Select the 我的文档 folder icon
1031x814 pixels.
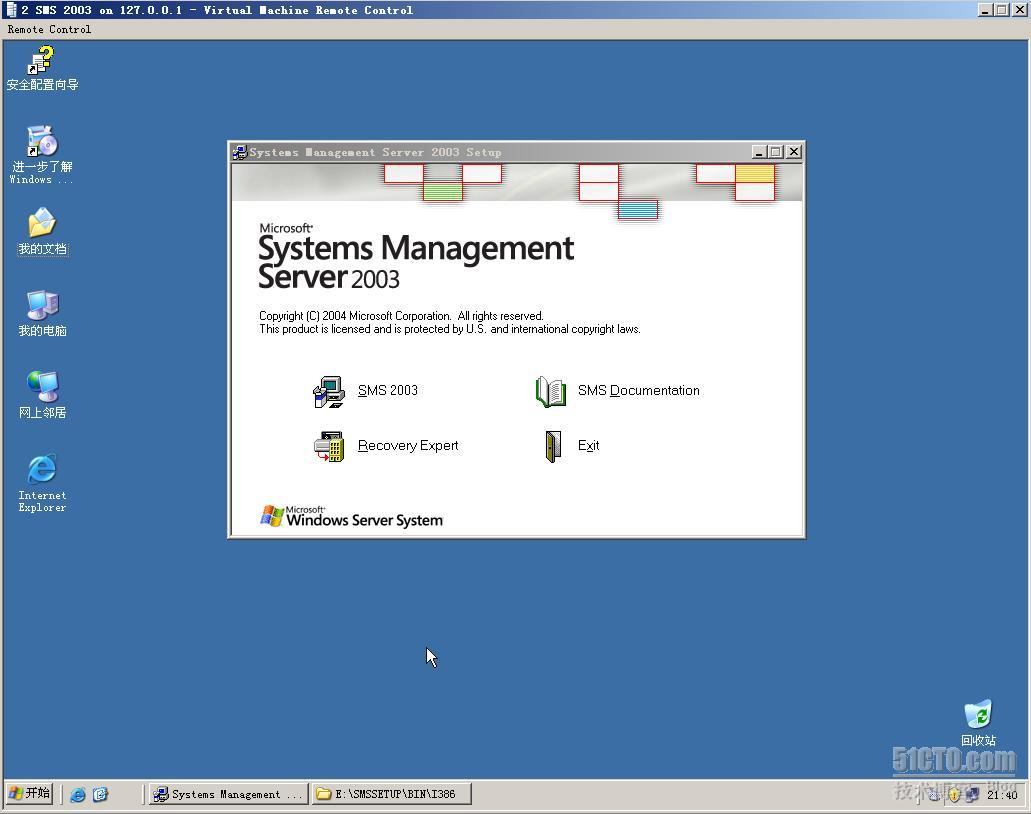point(42,231)
